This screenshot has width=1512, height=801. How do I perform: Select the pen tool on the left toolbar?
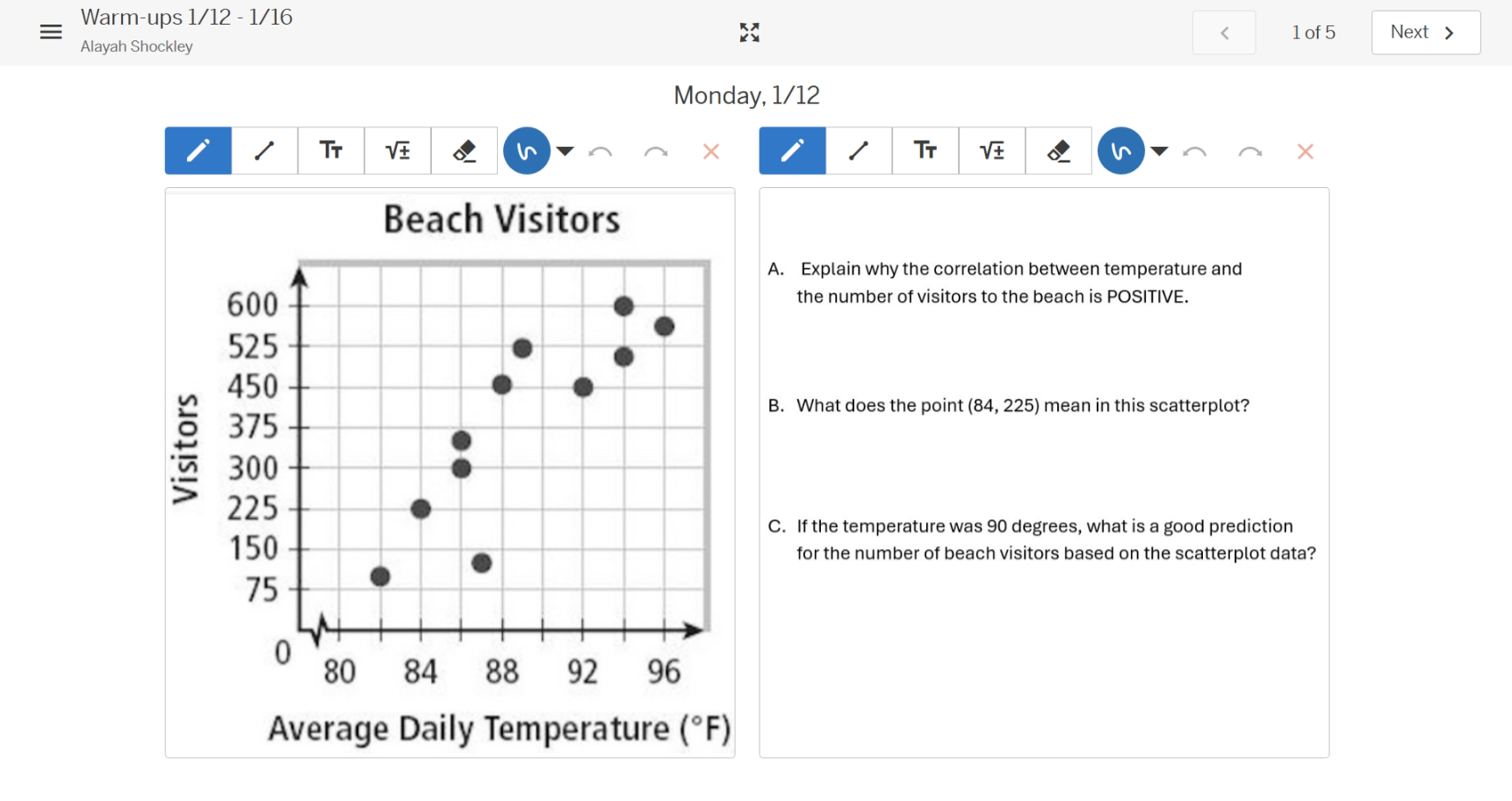(x=197, y=150)
